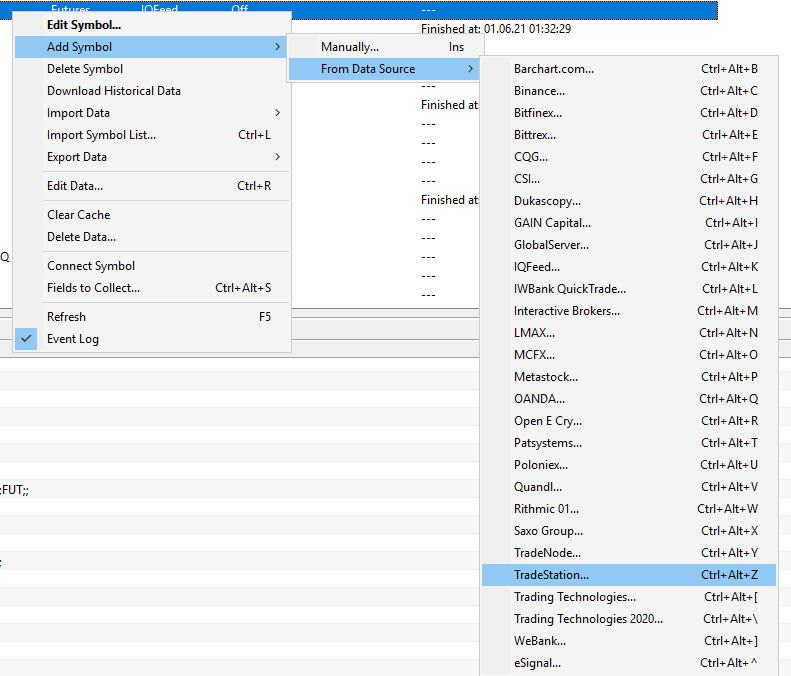Open the Import Data submenu

pos(151,113)
